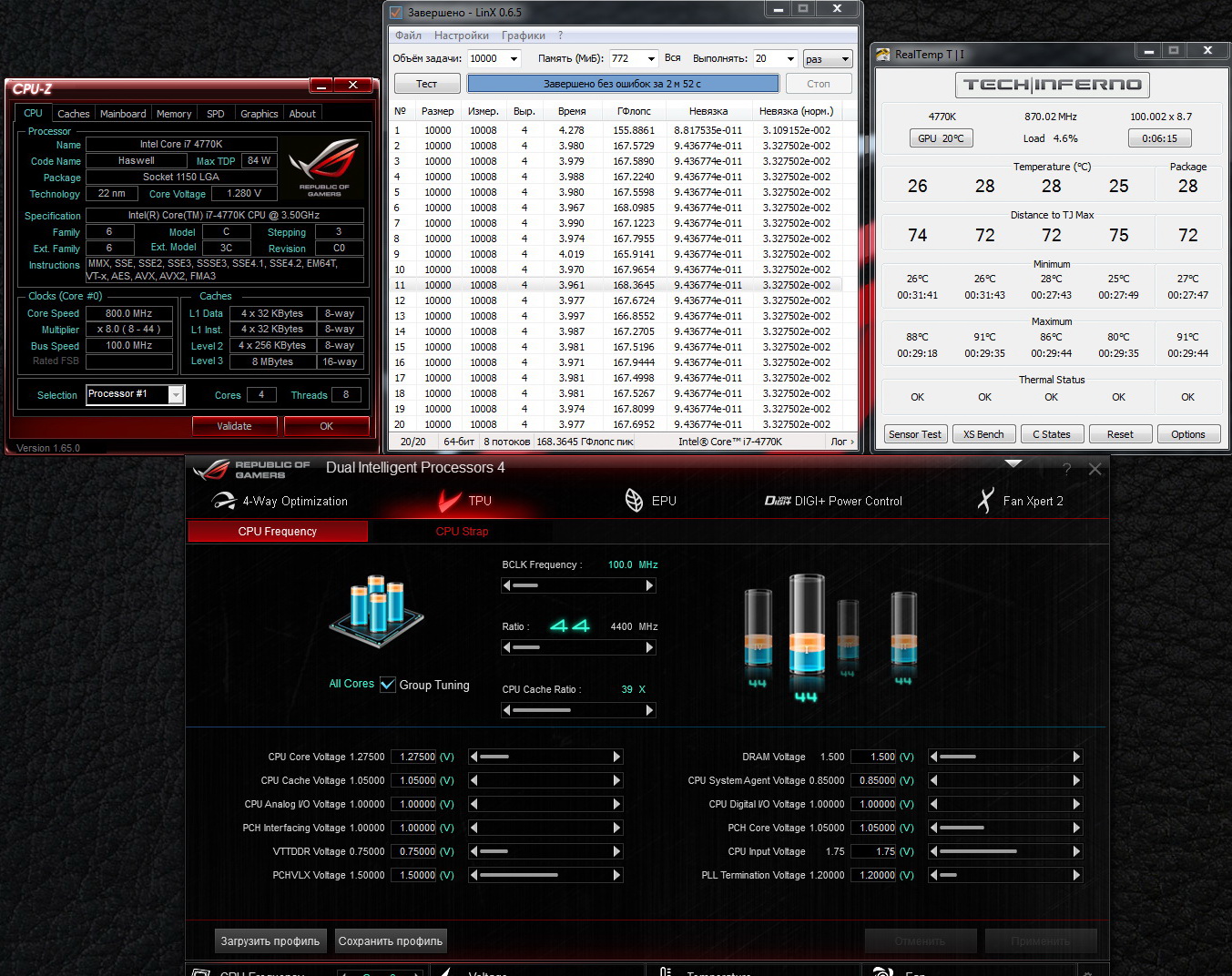Increase VTTDDR Voltage with right arrow
This screenshot has width=1232, height=976.
616,851
